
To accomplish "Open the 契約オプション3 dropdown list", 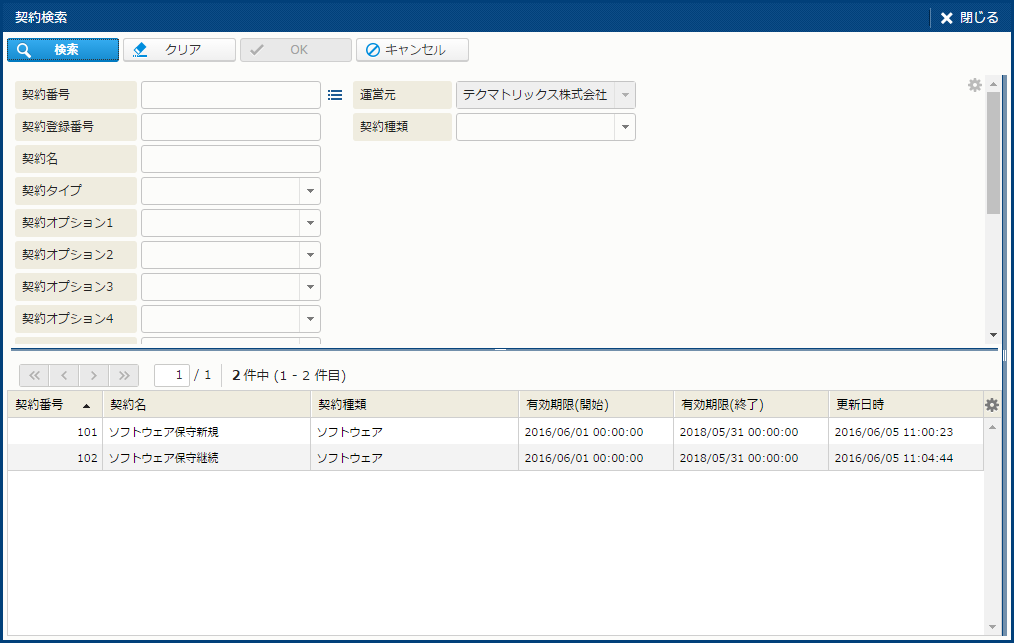I will coord(309,287).
